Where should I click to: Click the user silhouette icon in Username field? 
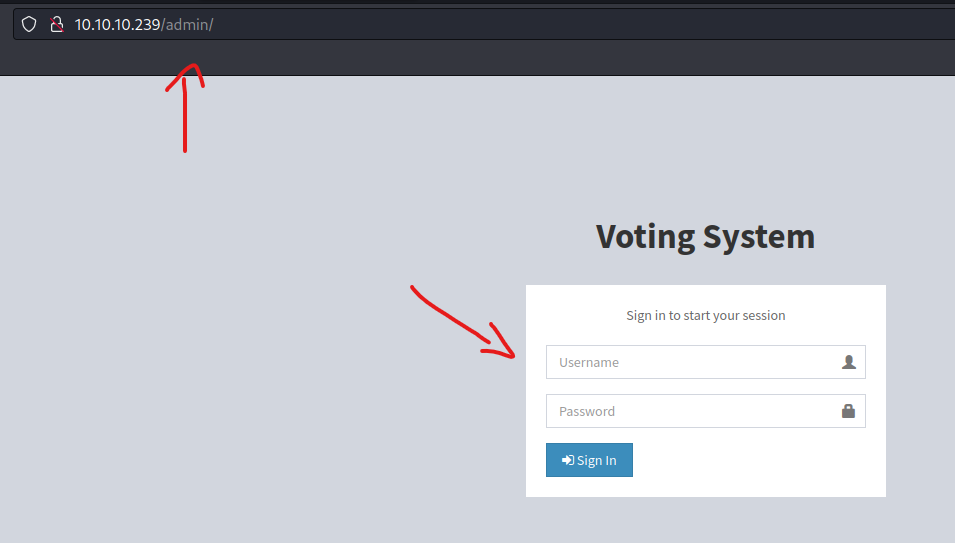[848, 362]
